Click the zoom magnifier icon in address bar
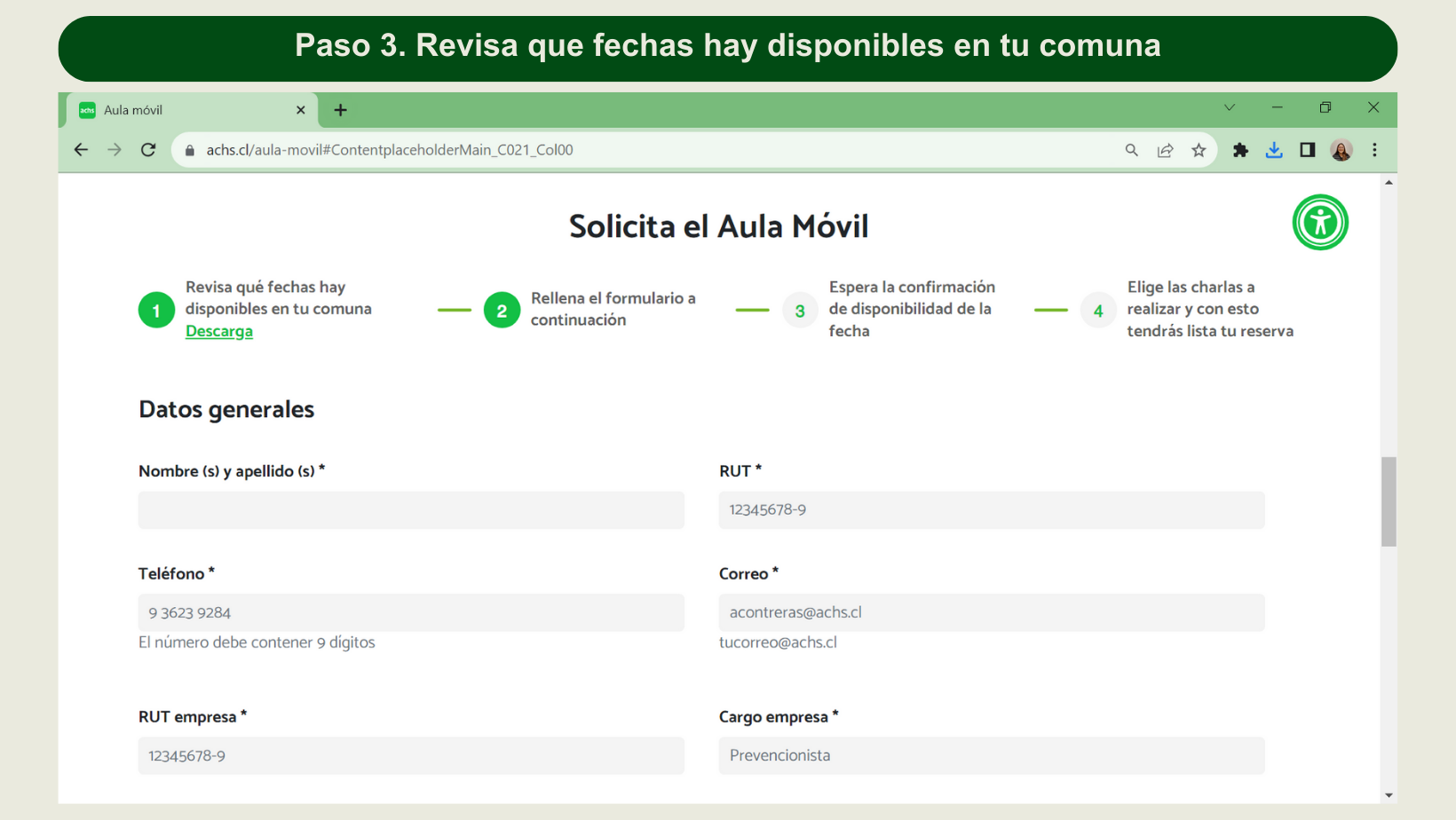1456x820 pixels. click(1131, 150)
